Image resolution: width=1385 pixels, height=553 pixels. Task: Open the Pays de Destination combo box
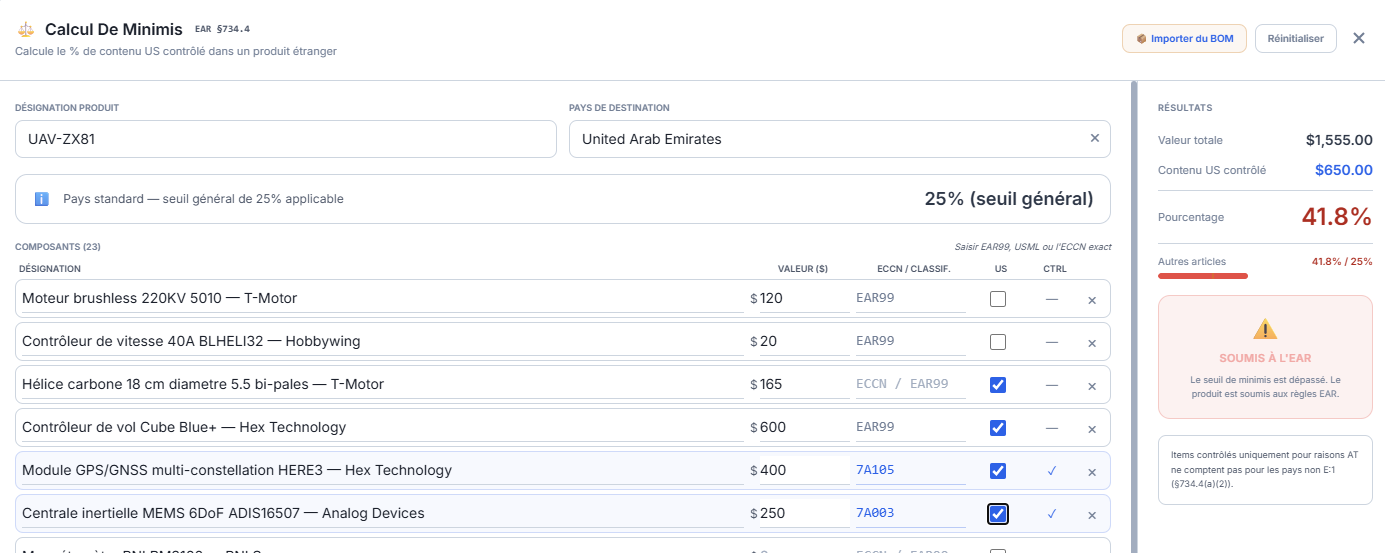coord(839,139)
